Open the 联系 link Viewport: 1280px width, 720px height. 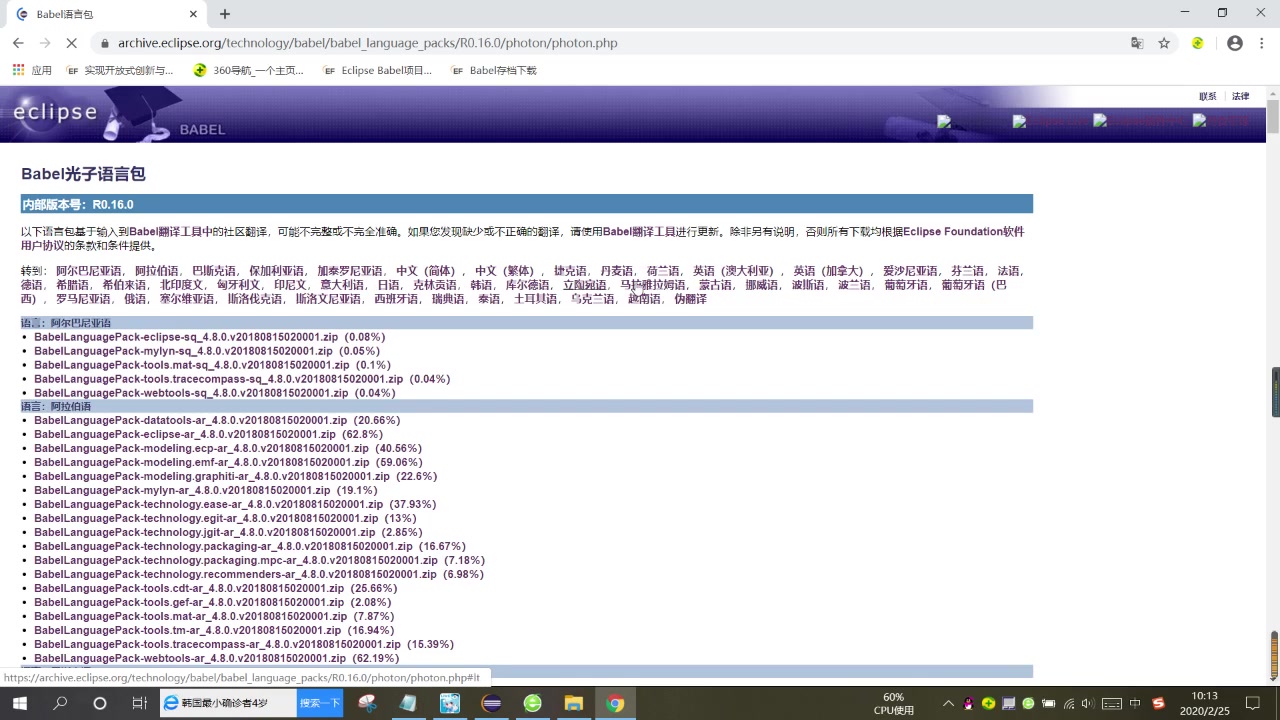[x=1208, y=97]
